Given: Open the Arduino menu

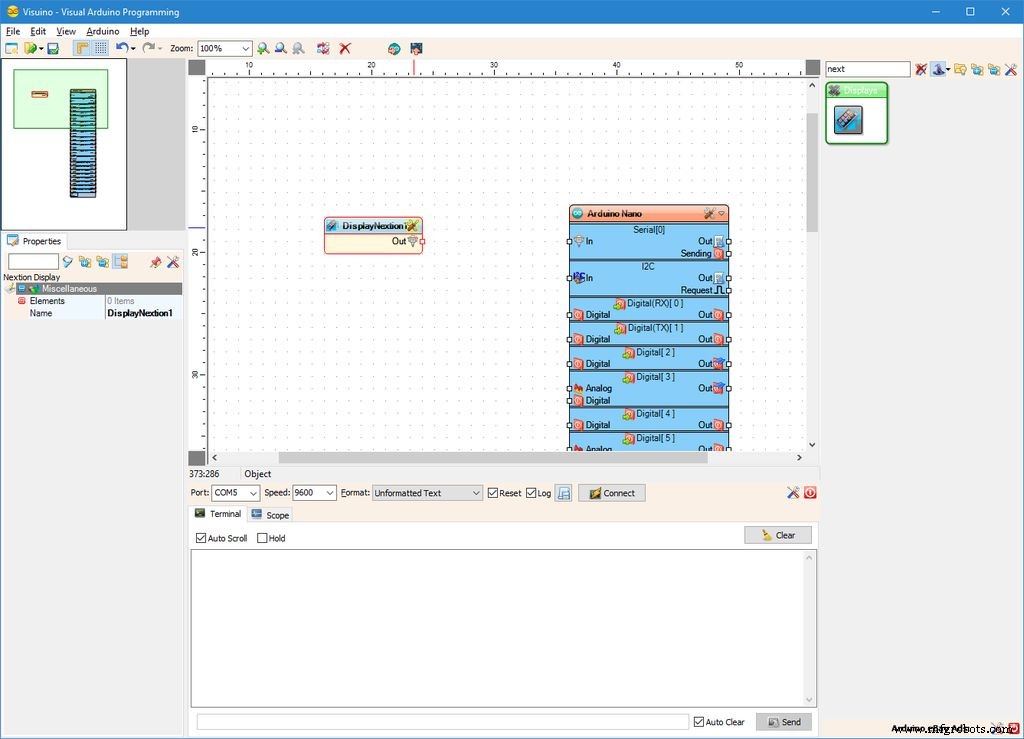Looking at the screenshot, I should click(102, 31).
